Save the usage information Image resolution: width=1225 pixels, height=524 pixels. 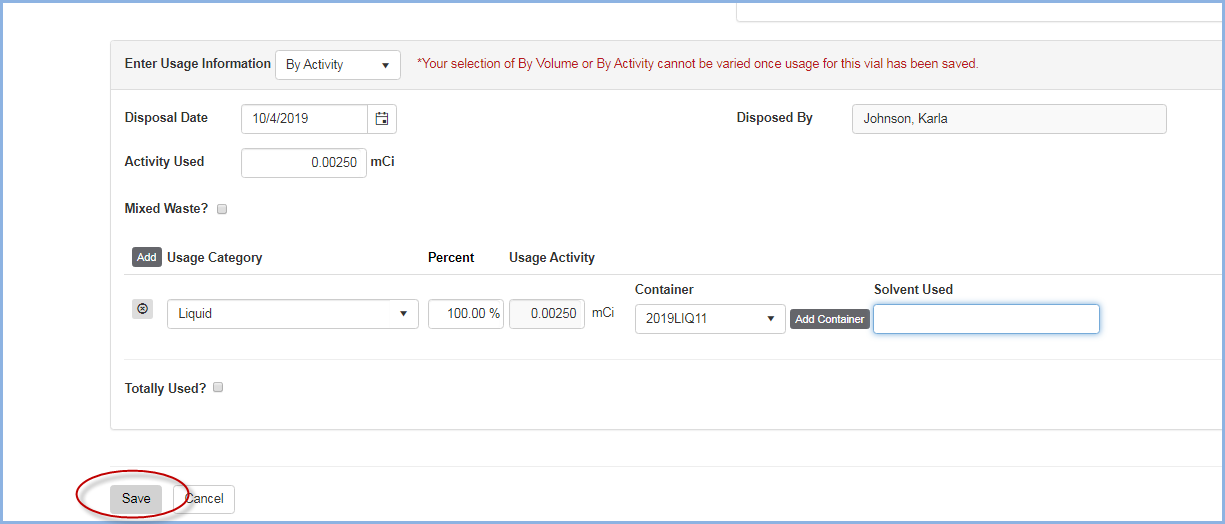coord(136,499)
